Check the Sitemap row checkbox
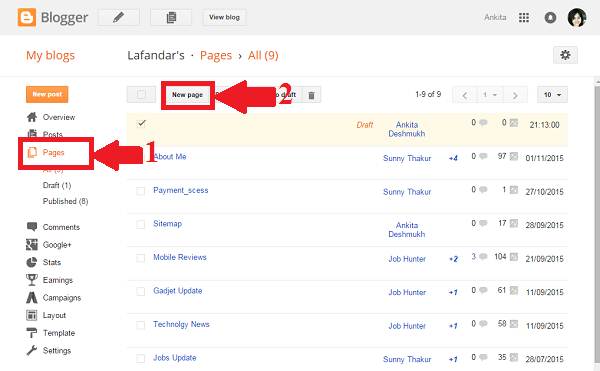Screen dimensions: 600x371 141,224
